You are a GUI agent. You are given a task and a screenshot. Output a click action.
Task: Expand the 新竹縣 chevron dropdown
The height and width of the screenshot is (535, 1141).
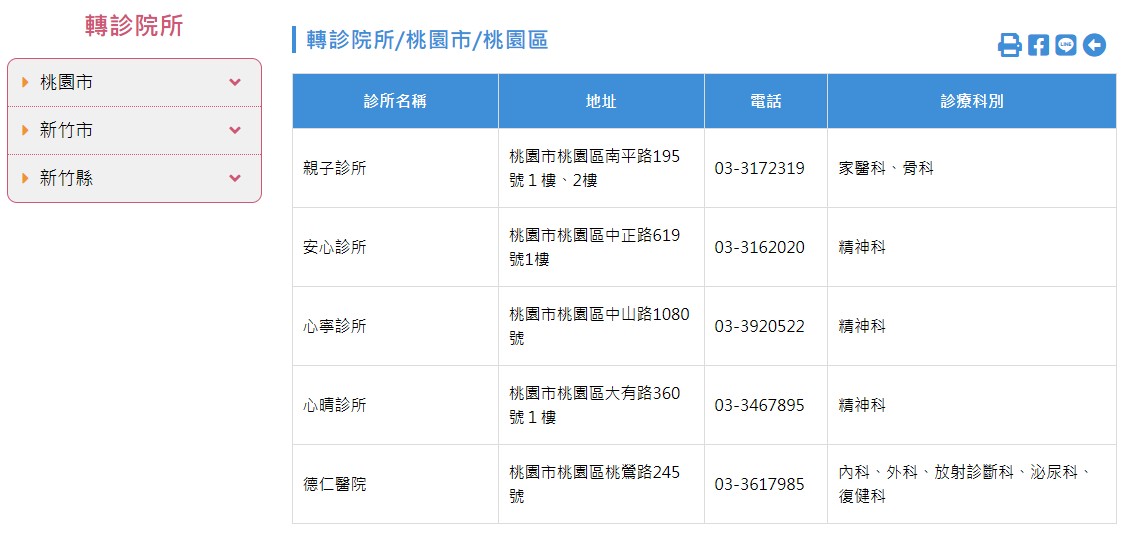pos(234,178)
